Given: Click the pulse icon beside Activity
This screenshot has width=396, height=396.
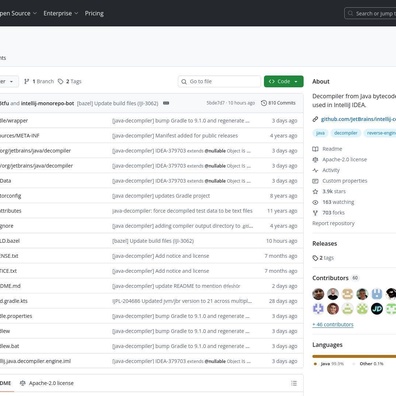Looking at the screenshot, I should [x=315, y=170].
